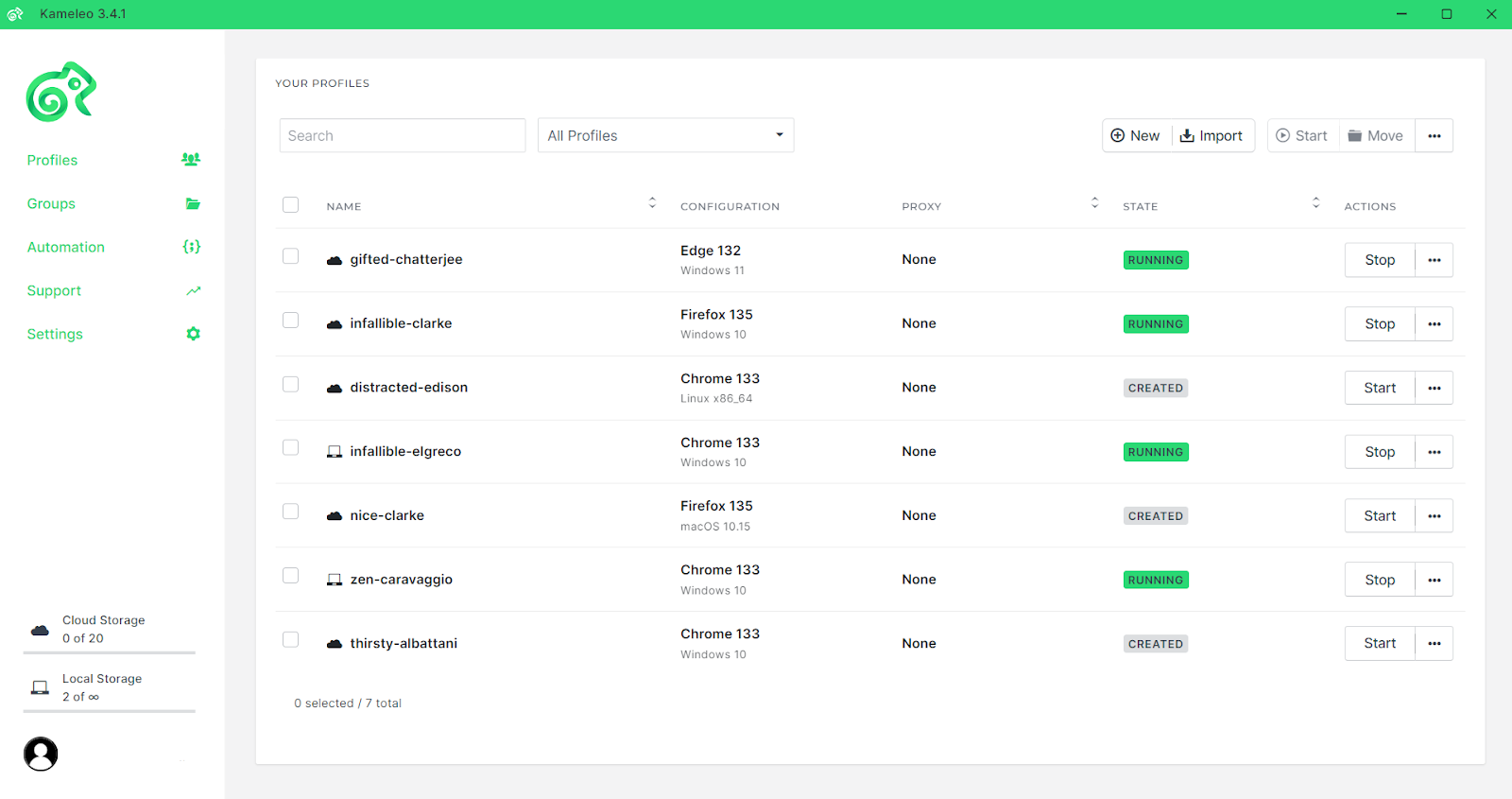1512x799 pixels.
Task: Open the user account avatar icon
Action: point(41,754)
